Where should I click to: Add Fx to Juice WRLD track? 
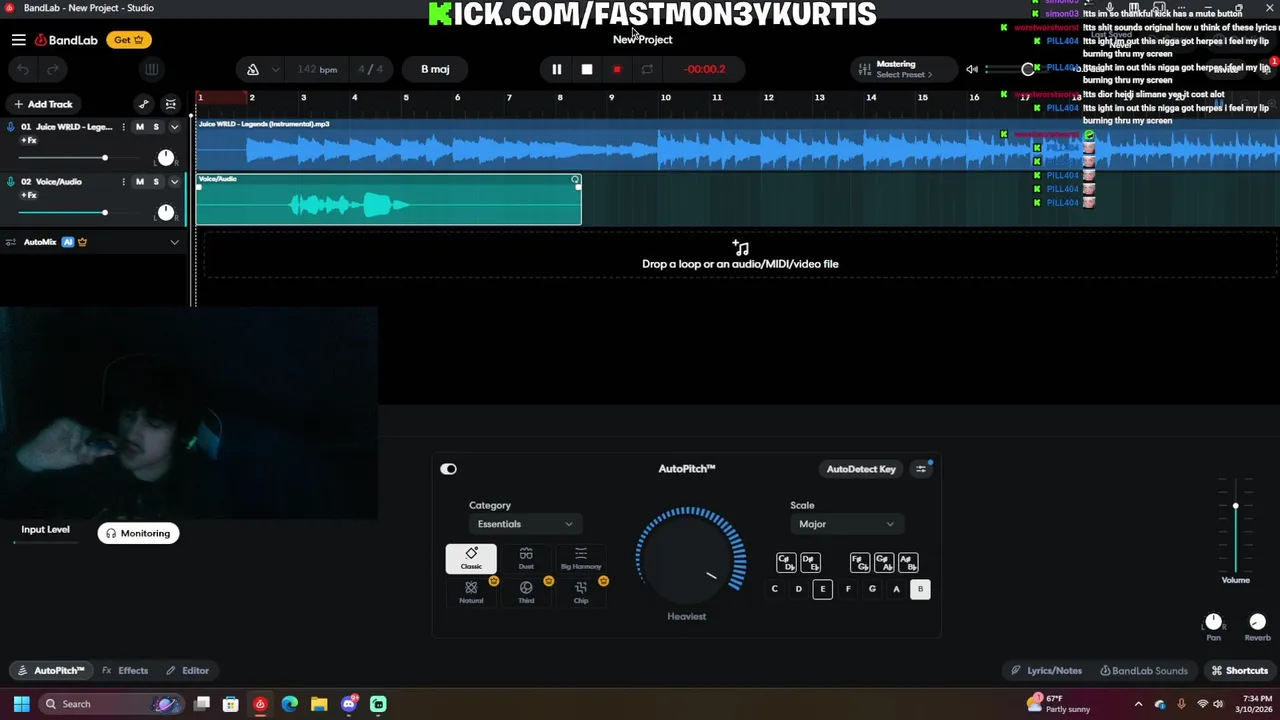[28, 140]
